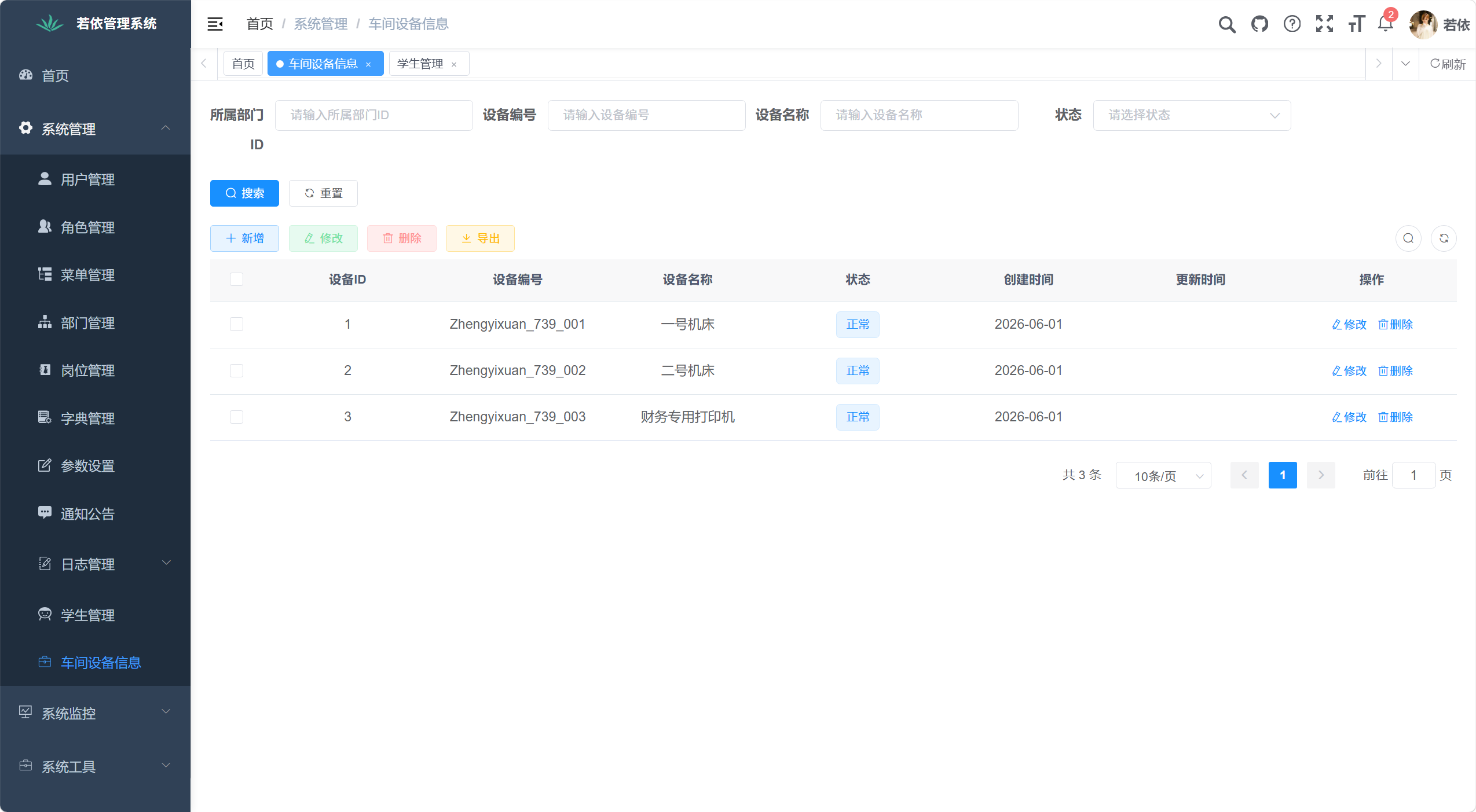The image size is (1476, 812).
Task: Focus the 前往 page number input
Action: click(1413, 475)
